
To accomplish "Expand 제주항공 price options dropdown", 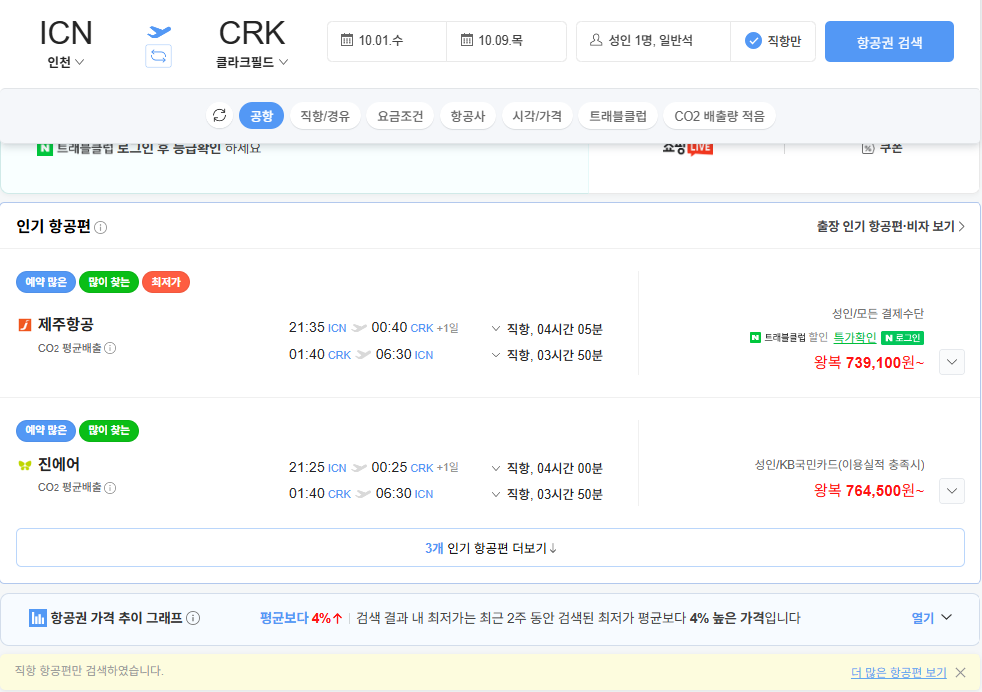I will [x=952, y=362].
